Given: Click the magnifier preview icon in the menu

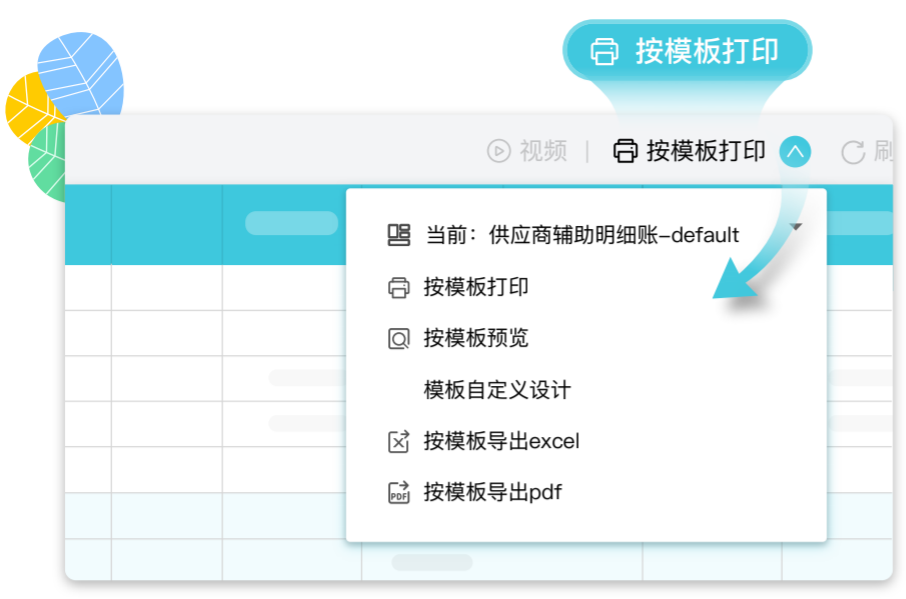Looking at the screenshot, I should click(x=399, y=338).
